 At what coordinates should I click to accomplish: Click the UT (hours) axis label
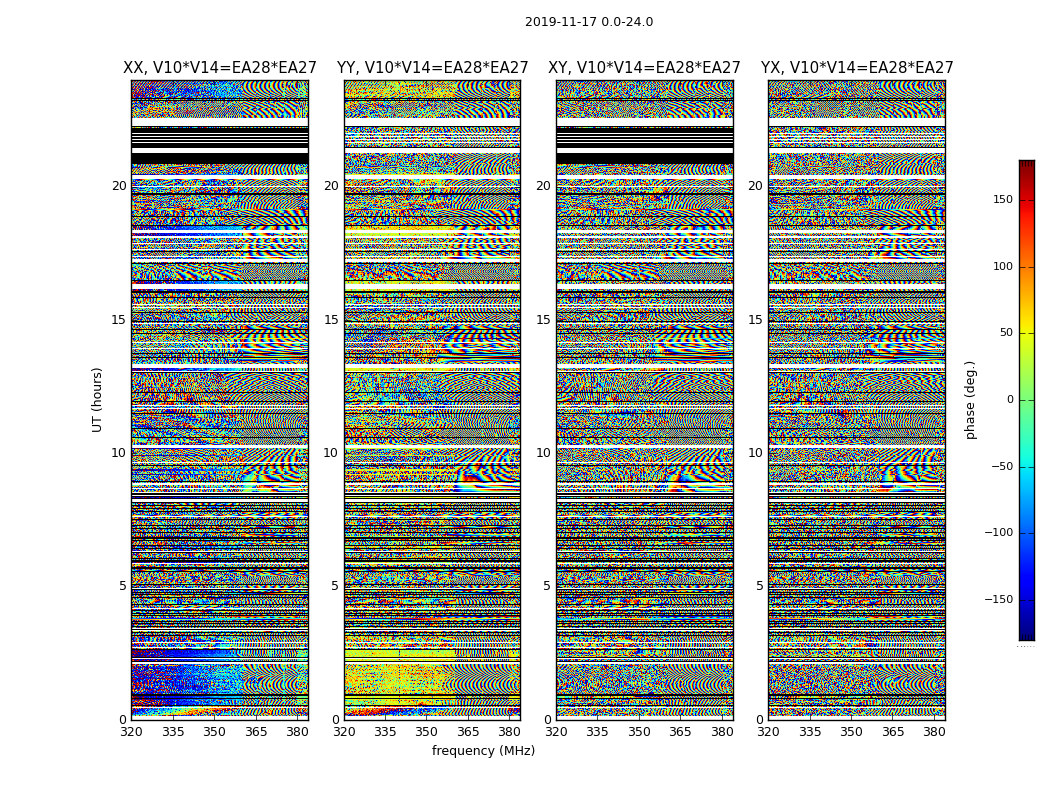click(x=97, y=400)
